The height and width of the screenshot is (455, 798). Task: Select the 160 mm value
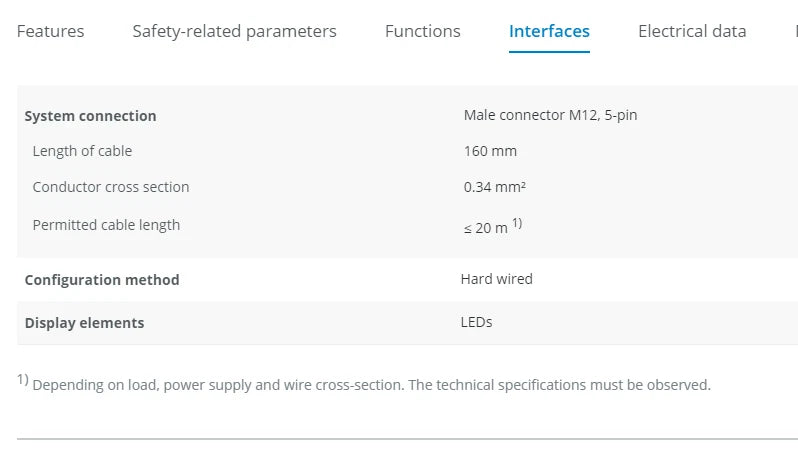coord(490,151)
